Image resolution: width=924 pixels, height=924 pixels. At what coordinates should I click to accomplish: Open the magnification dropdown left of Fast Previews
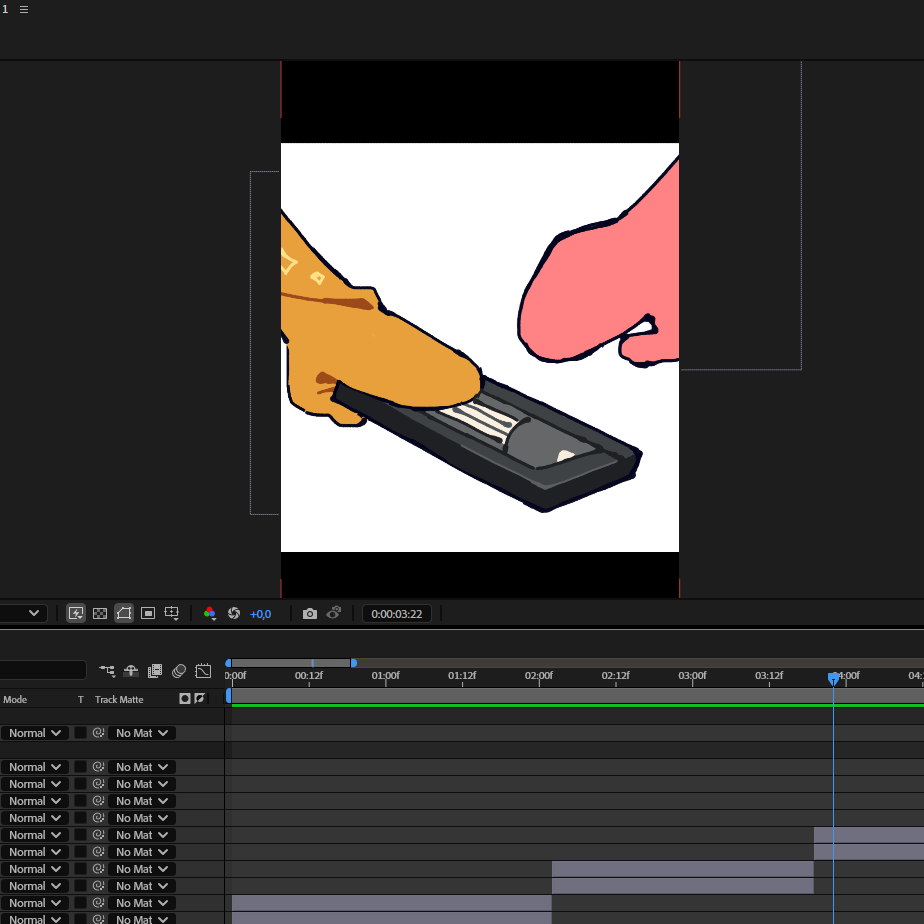pos(24,613)
